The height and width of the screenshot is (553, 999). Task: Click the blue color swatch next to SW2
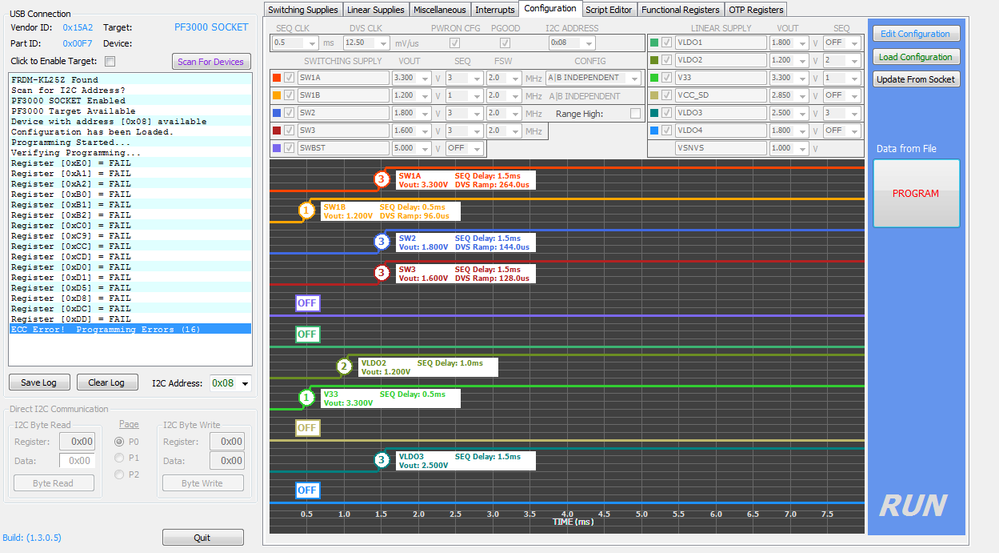click(x=277, y=113)
